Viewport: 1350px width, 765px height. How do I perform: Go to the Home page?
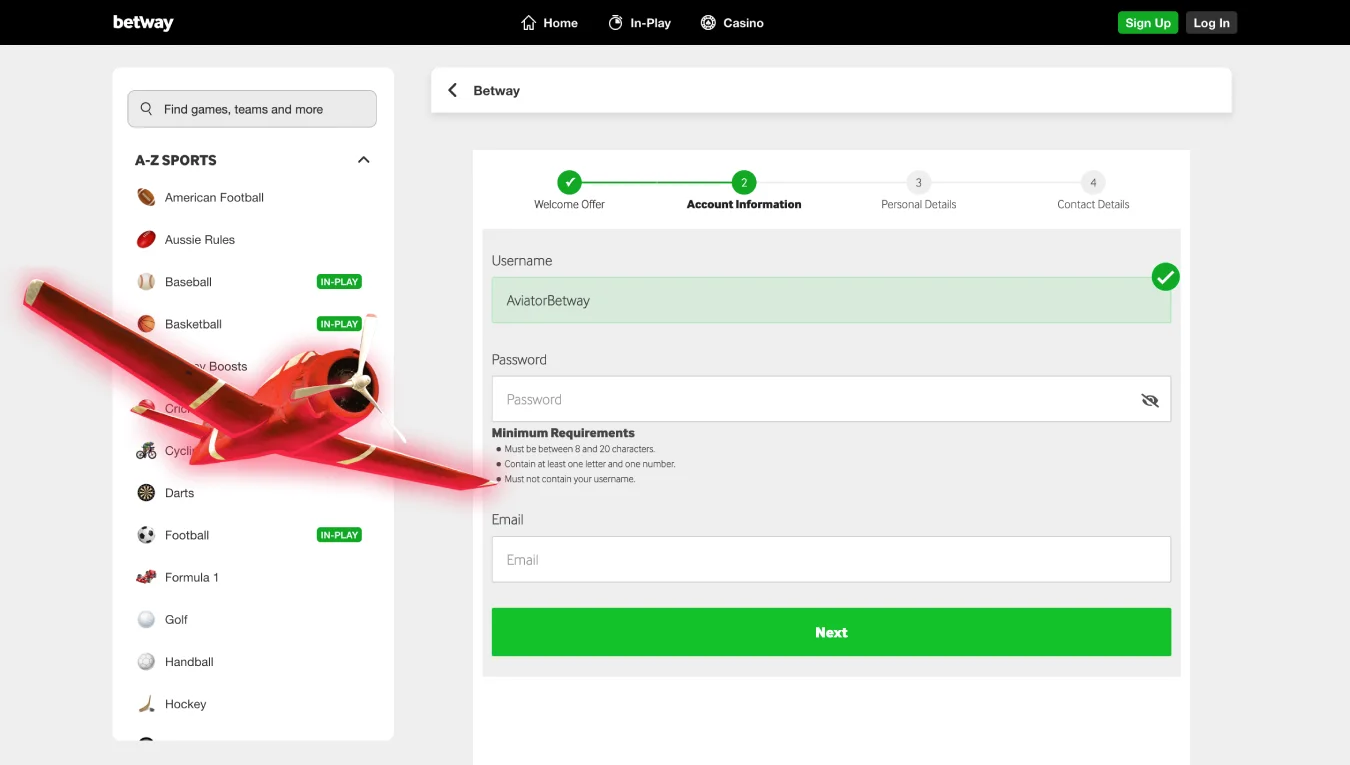tap(549, 23)
